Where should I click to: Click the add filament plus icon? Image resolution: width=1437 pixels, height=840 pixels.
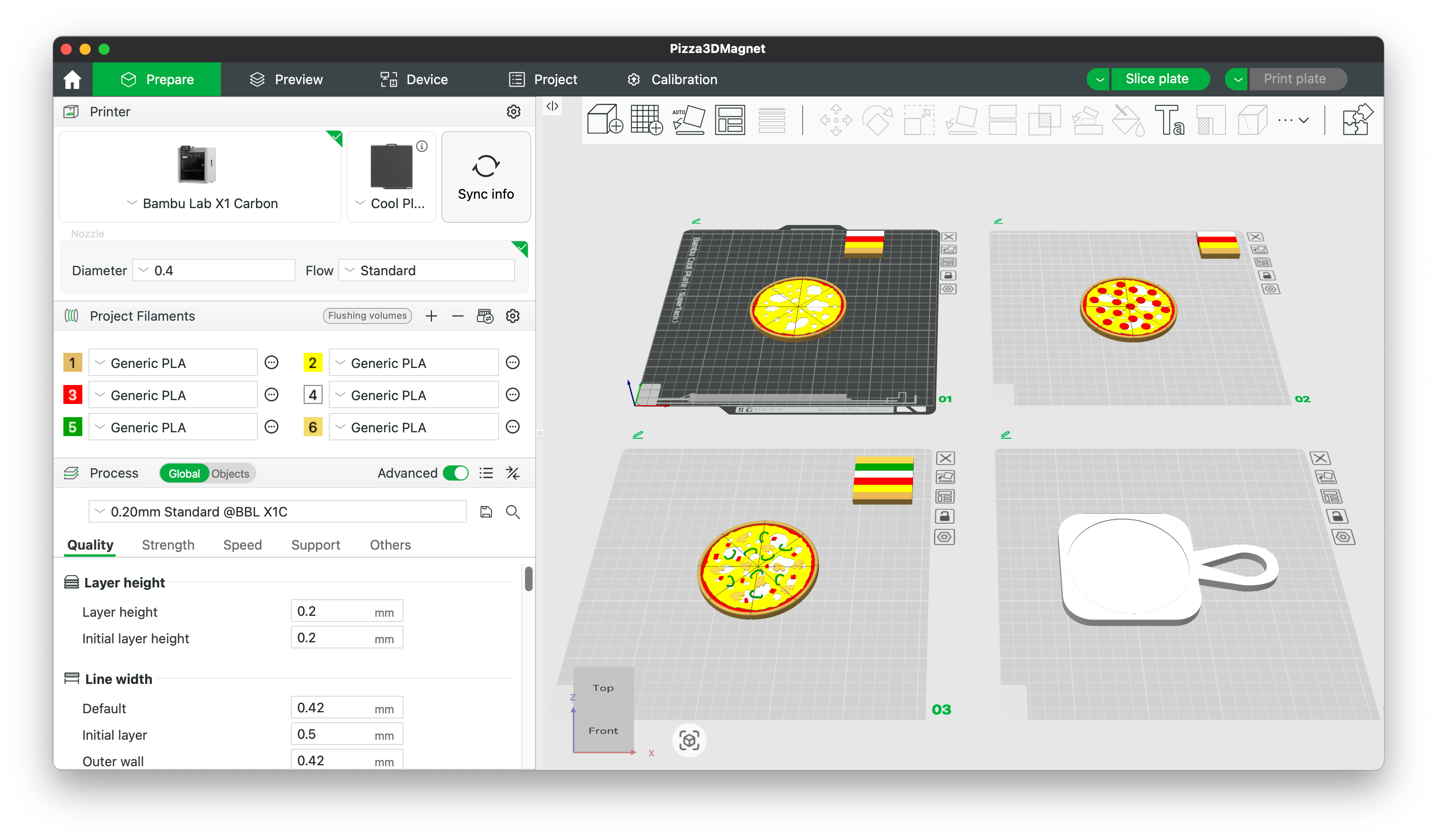[431, 316]
